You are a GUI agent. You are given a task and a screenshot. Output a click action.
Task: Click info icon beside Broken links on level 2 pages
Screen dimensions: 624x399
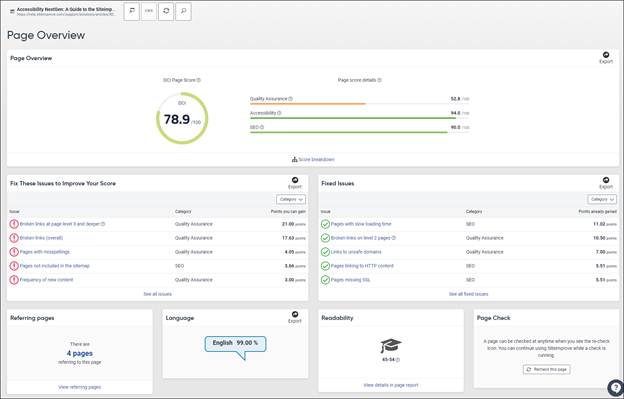click(394, 238)
